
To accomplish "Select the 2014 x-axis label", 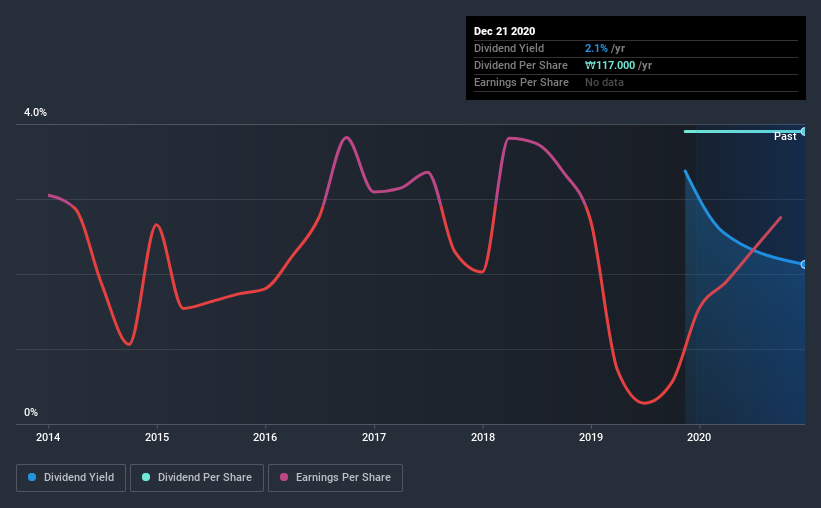I will click(48, 437).
